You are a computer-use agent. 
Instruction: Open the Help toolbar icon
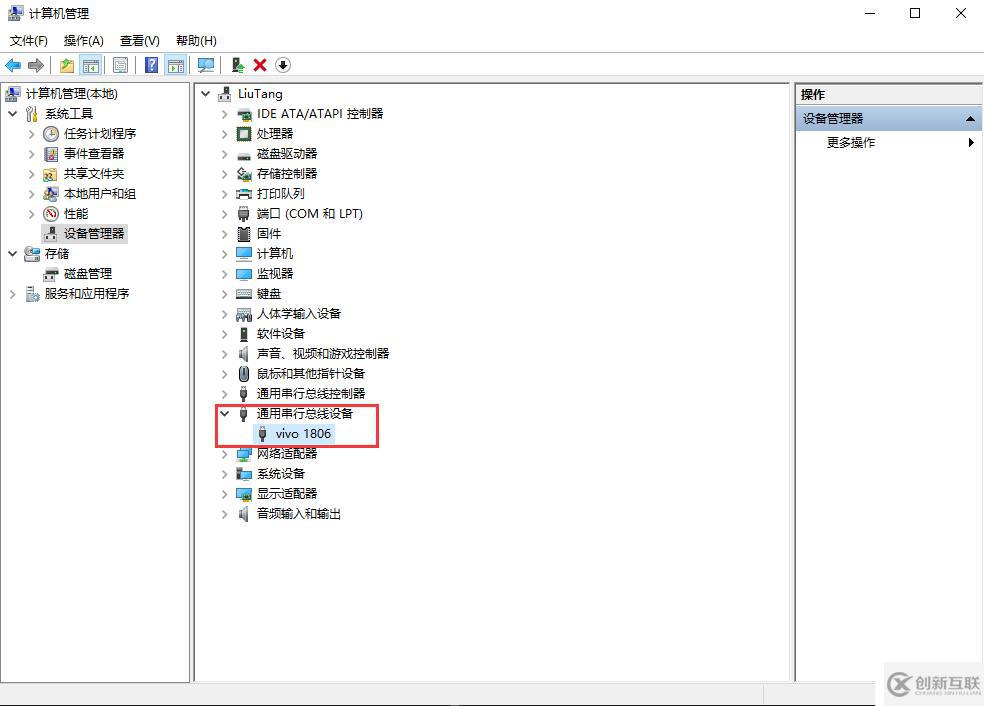click(151, 65)
